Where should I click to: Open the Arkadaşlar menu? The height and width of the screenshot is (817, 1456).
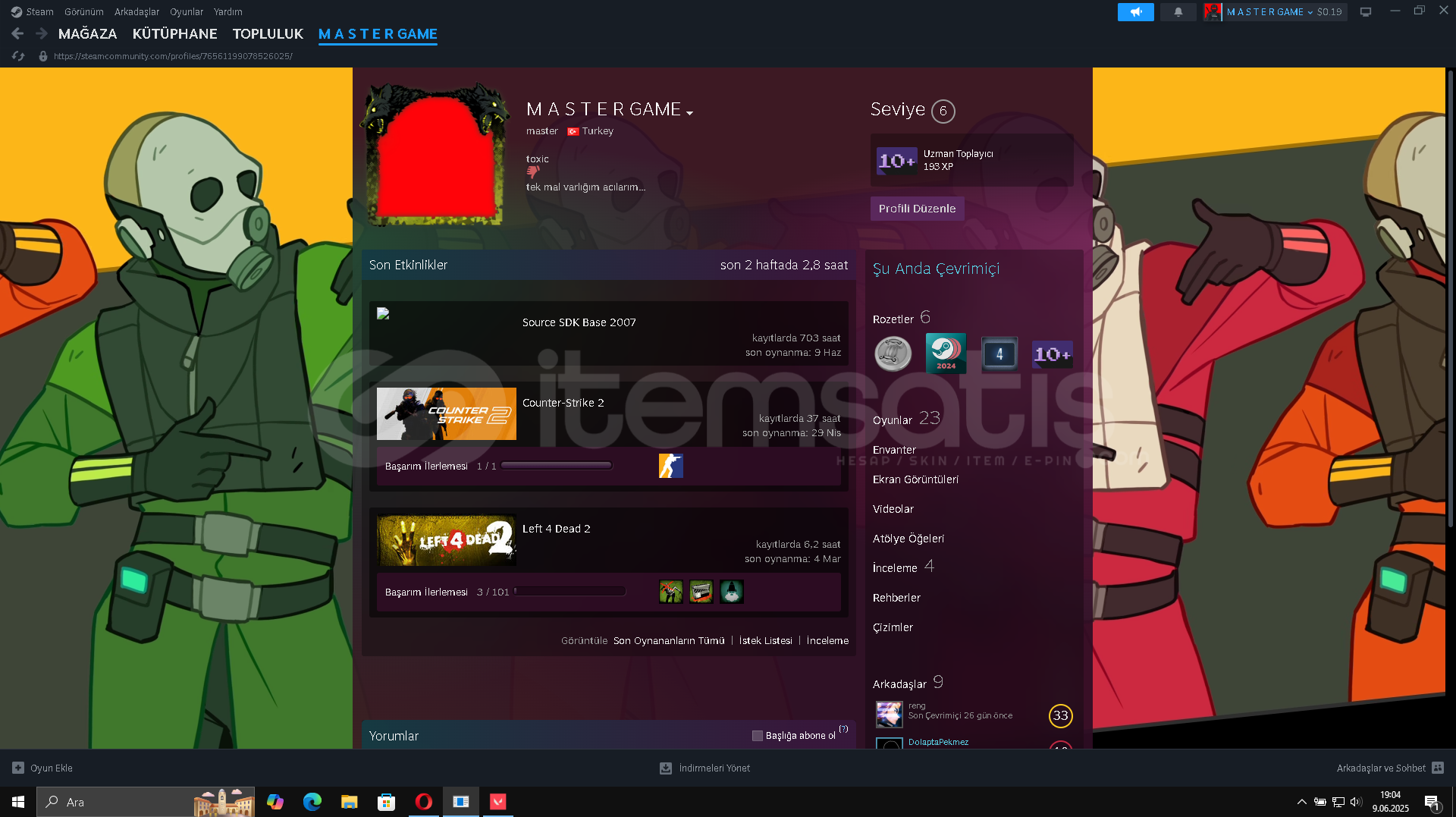click(136, 11)
